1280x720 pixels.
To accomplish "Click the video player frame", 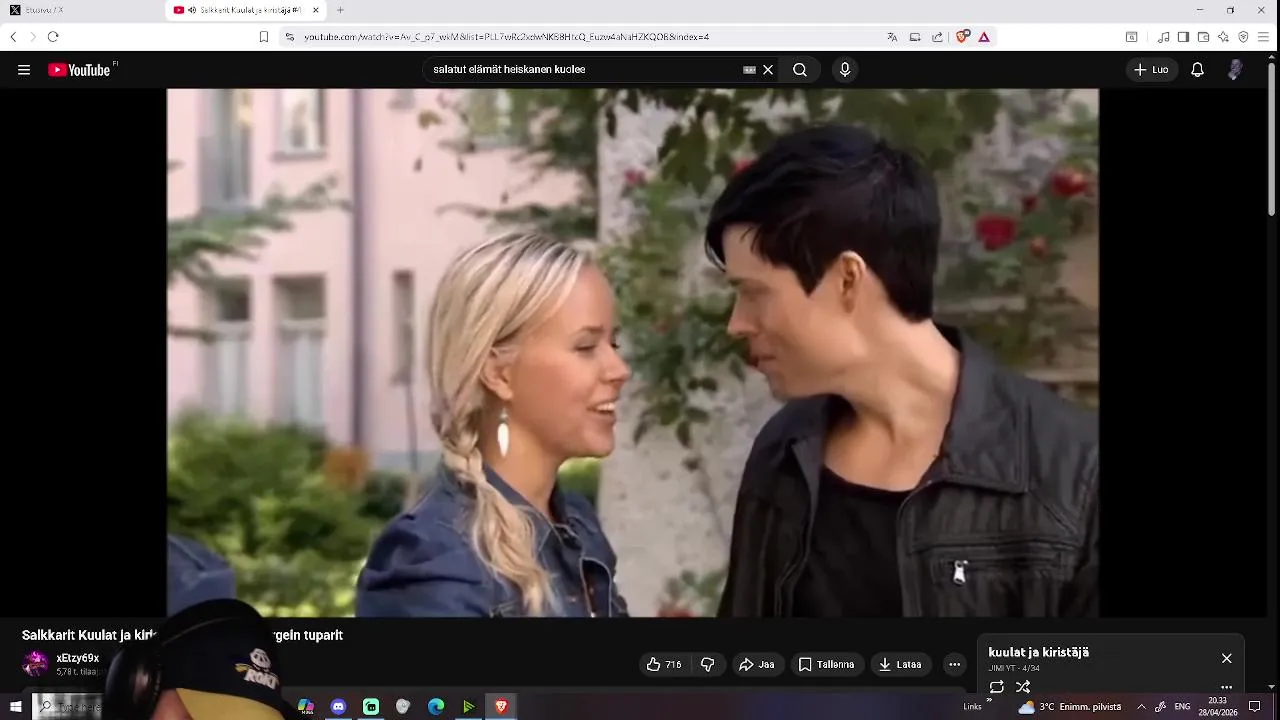I will tap(632, 352).
